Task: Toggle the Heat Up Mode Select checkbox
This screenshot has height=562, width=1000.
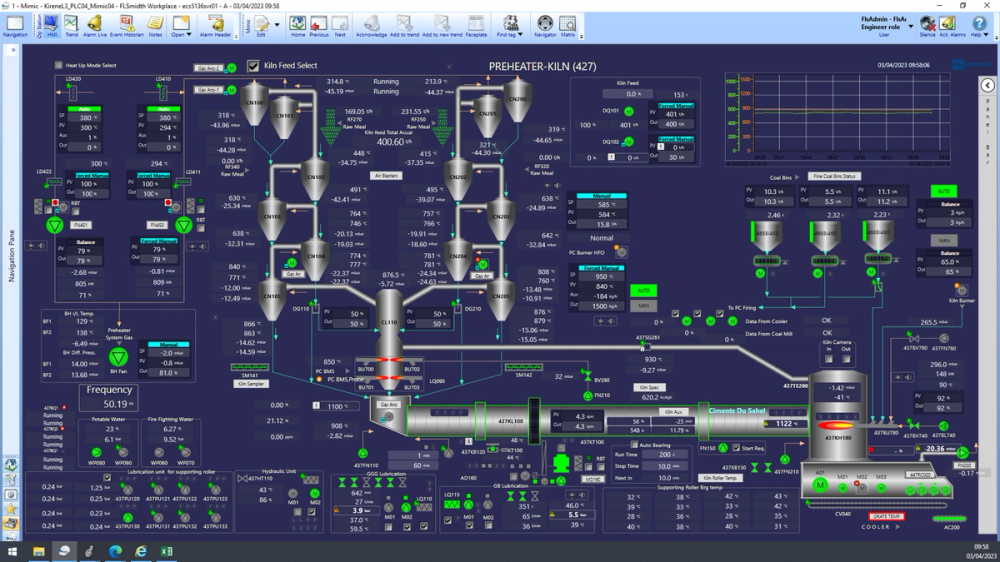Action: pos(59,65)
